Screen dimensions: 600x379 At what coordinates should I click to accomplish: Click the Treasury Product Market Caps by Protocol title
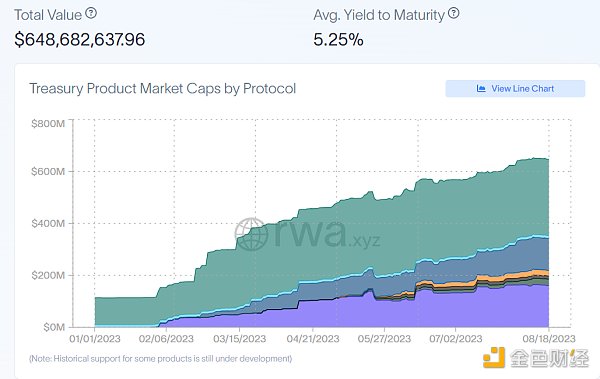[x=163, y=88]
